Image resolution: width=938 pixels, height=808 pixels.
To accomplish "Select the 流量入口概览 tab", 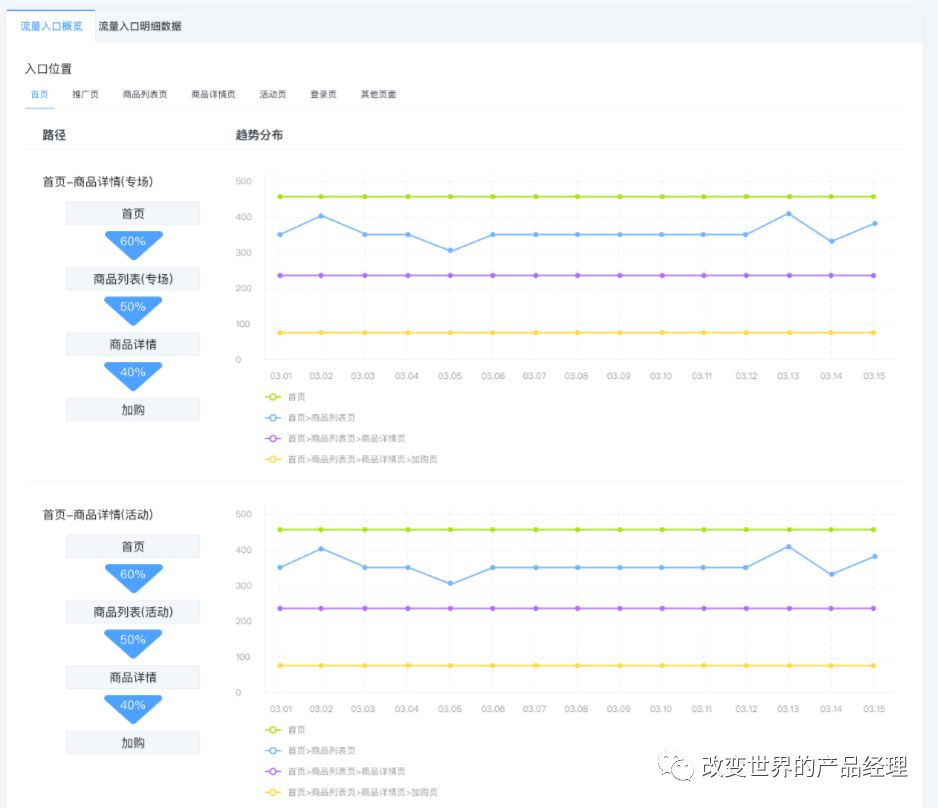I will coord(51,26).
